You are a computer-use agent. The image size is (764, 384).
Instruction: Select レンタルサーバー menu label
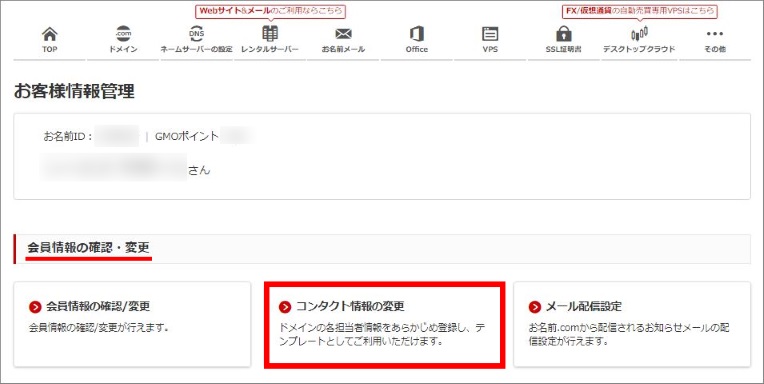(270, 49)
